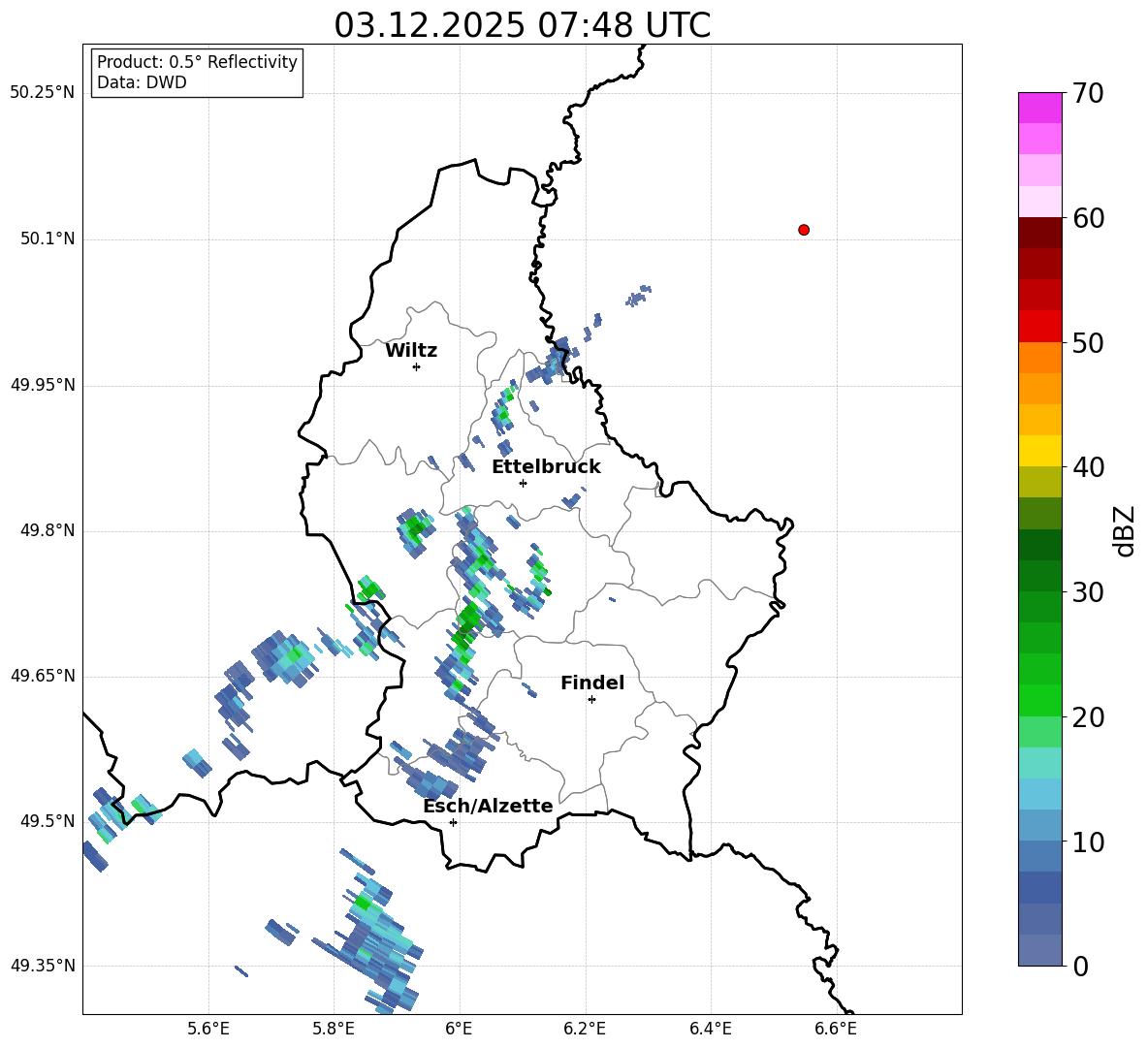Click the 50 colorbar tick label
The image size is (1148, 1048).
point(1088,343)
